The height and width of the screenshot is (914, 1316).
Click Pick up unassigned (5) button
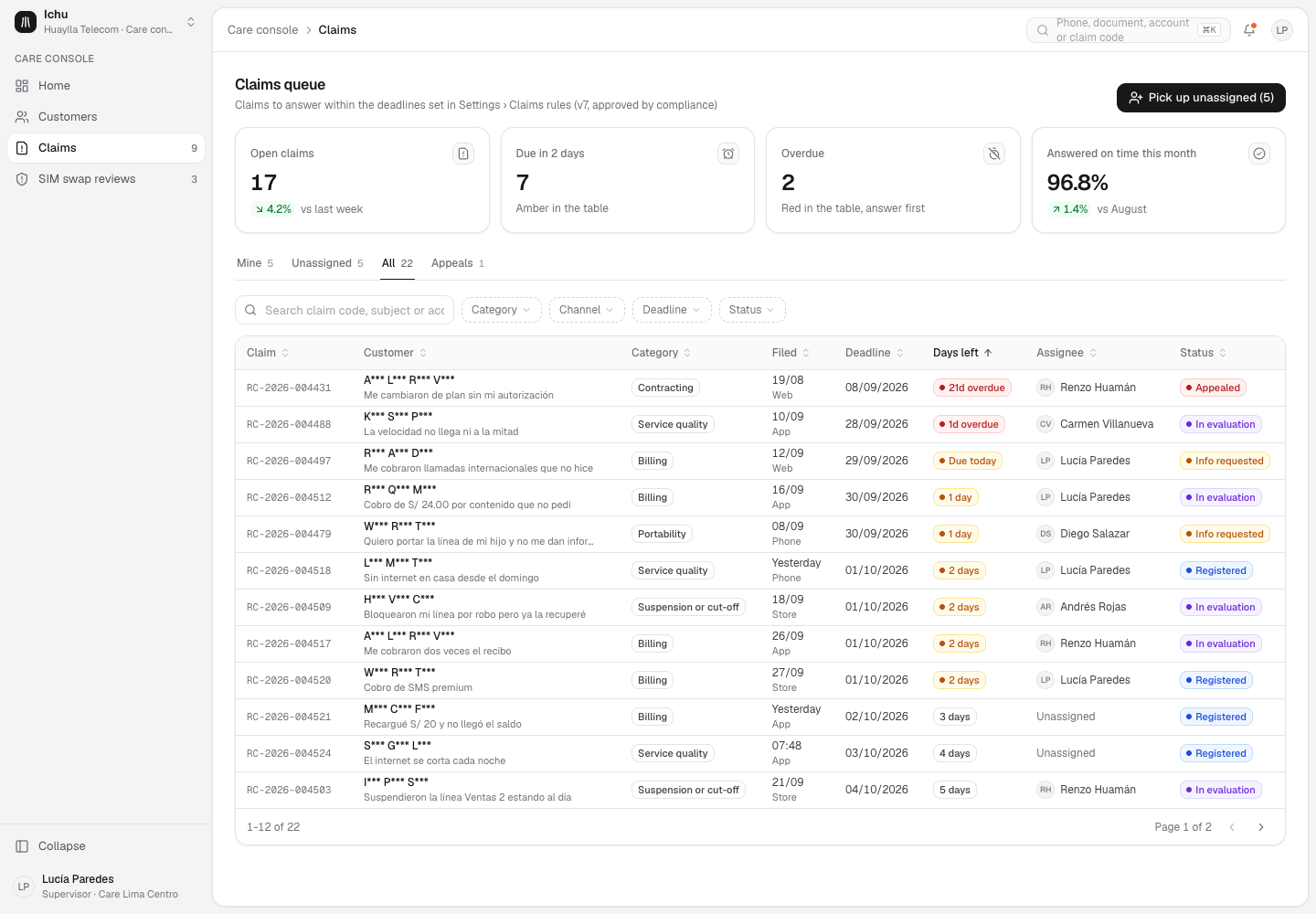pyautogui.click(x=1201, y=98)
